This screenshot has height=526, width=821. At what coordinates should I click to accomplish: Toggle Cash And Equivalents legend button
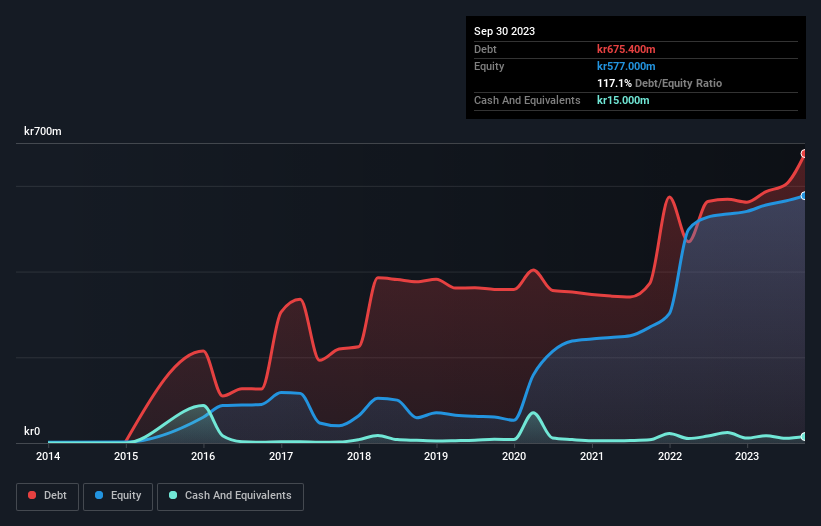pos(230,496)
